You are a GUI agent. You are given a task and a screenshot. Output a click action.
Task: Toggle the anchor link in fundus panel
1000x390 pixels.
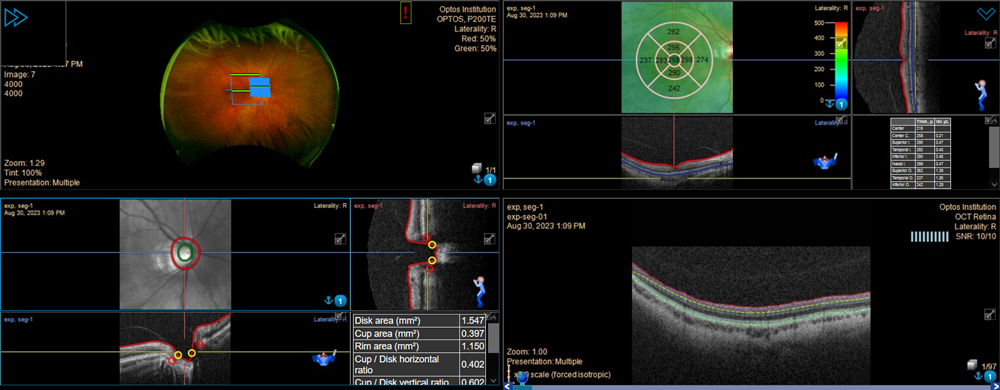tap(476, 181)
